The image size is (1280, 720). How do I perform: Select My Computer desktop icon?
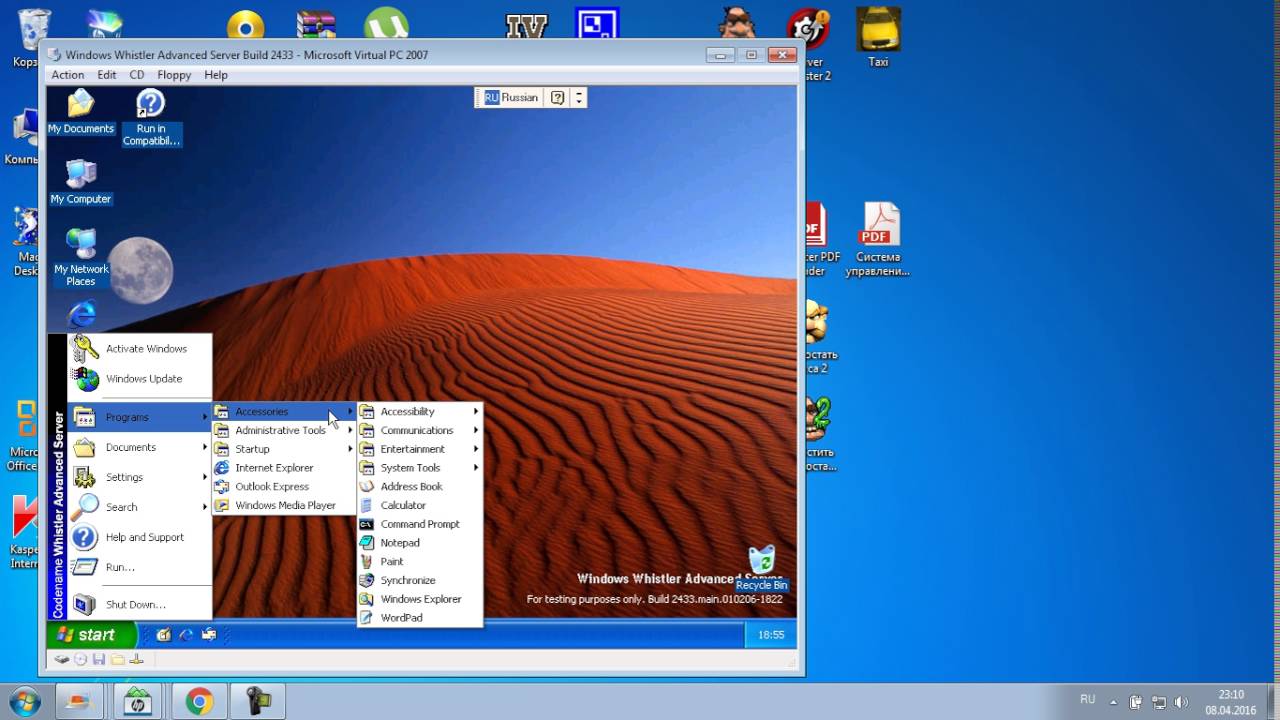click(81, 182)
